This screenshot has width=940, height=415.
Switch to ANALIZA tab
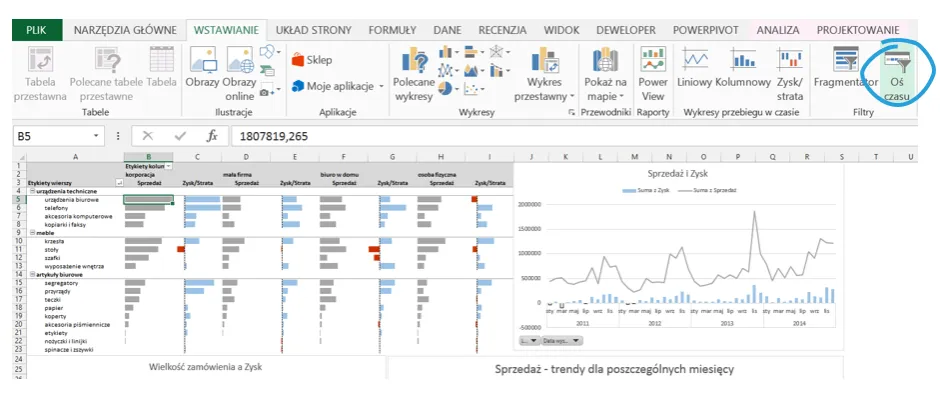tap(778, 29)
